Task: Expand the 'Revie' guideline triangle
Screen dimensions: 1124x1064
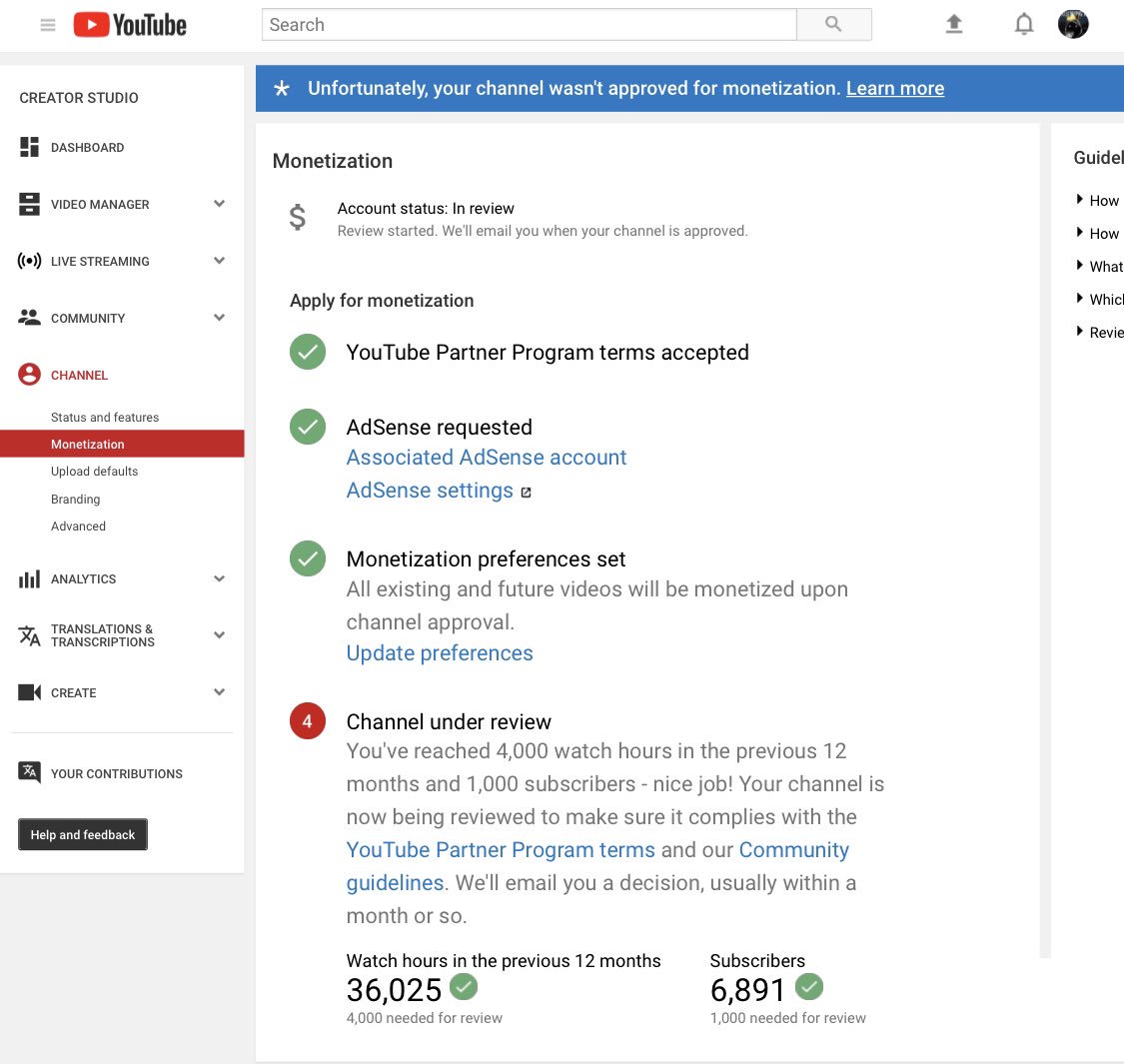Action: click(1080, 332)
